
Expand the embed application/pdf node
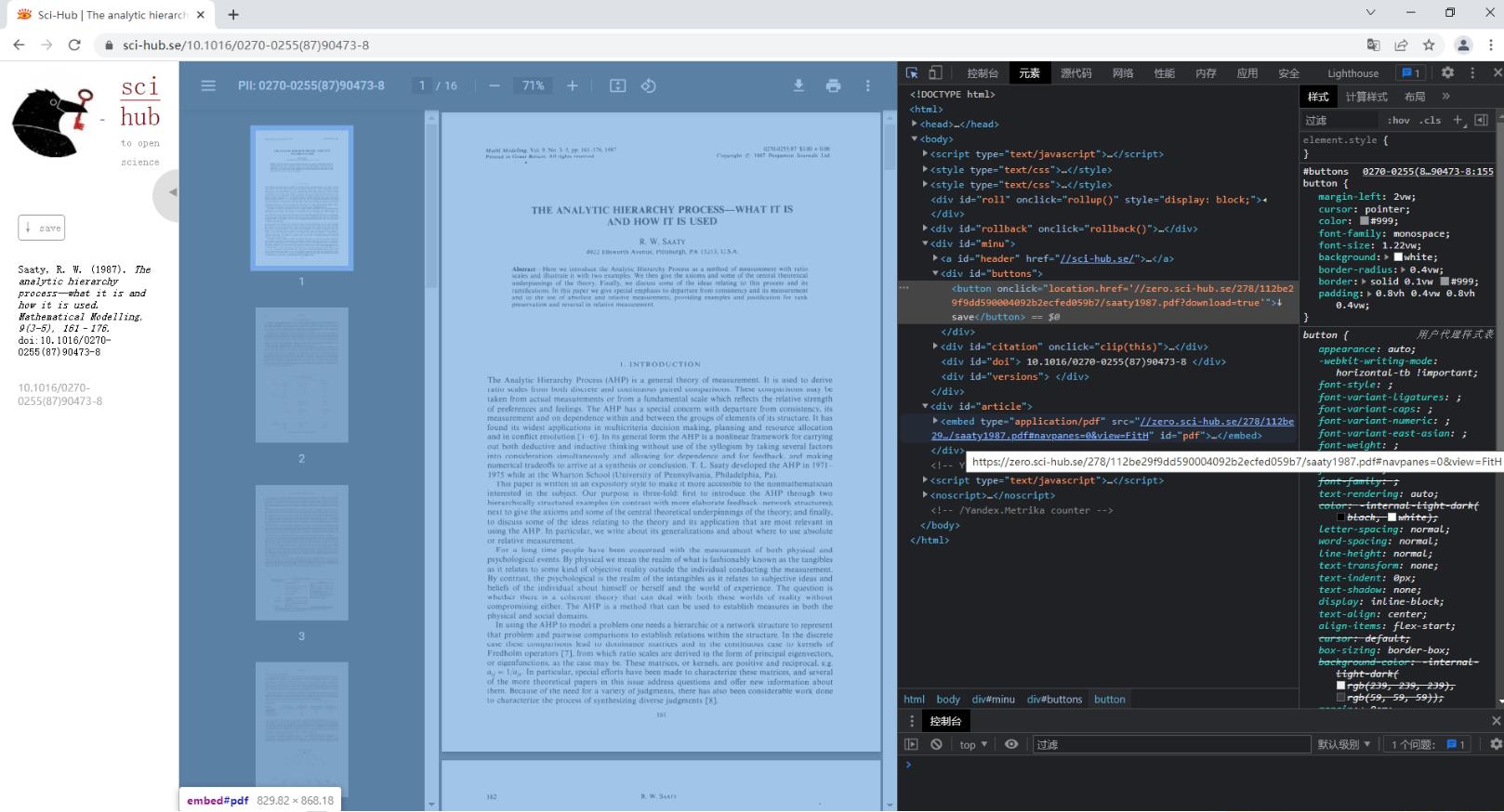(935, 421)
